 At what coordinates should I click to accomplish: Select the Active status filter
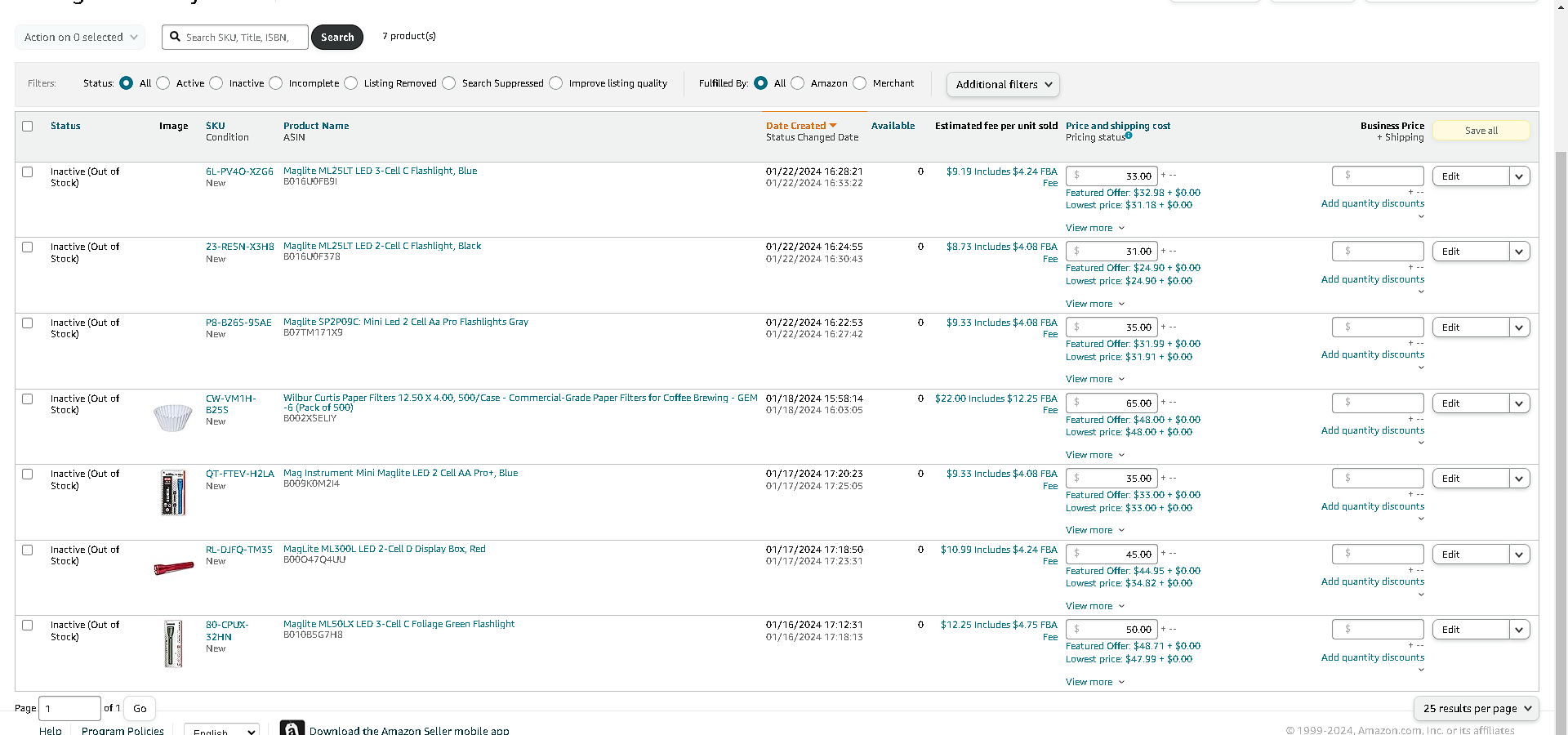(x=163, y=83)
